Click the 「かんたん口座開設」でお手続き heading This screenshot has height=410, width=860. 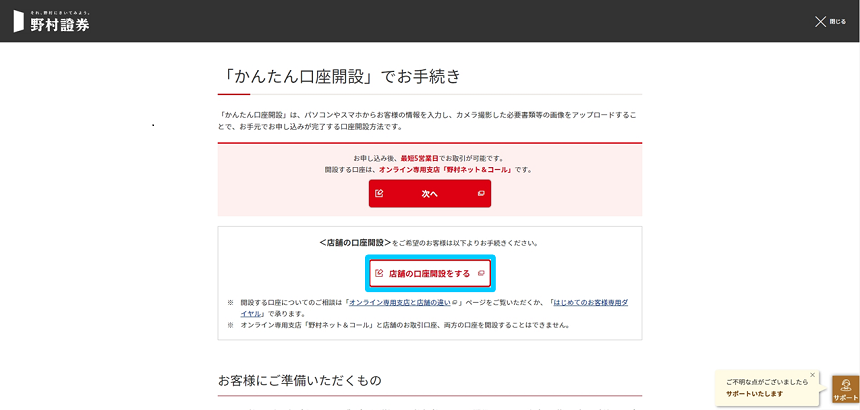tap(339, 76)
